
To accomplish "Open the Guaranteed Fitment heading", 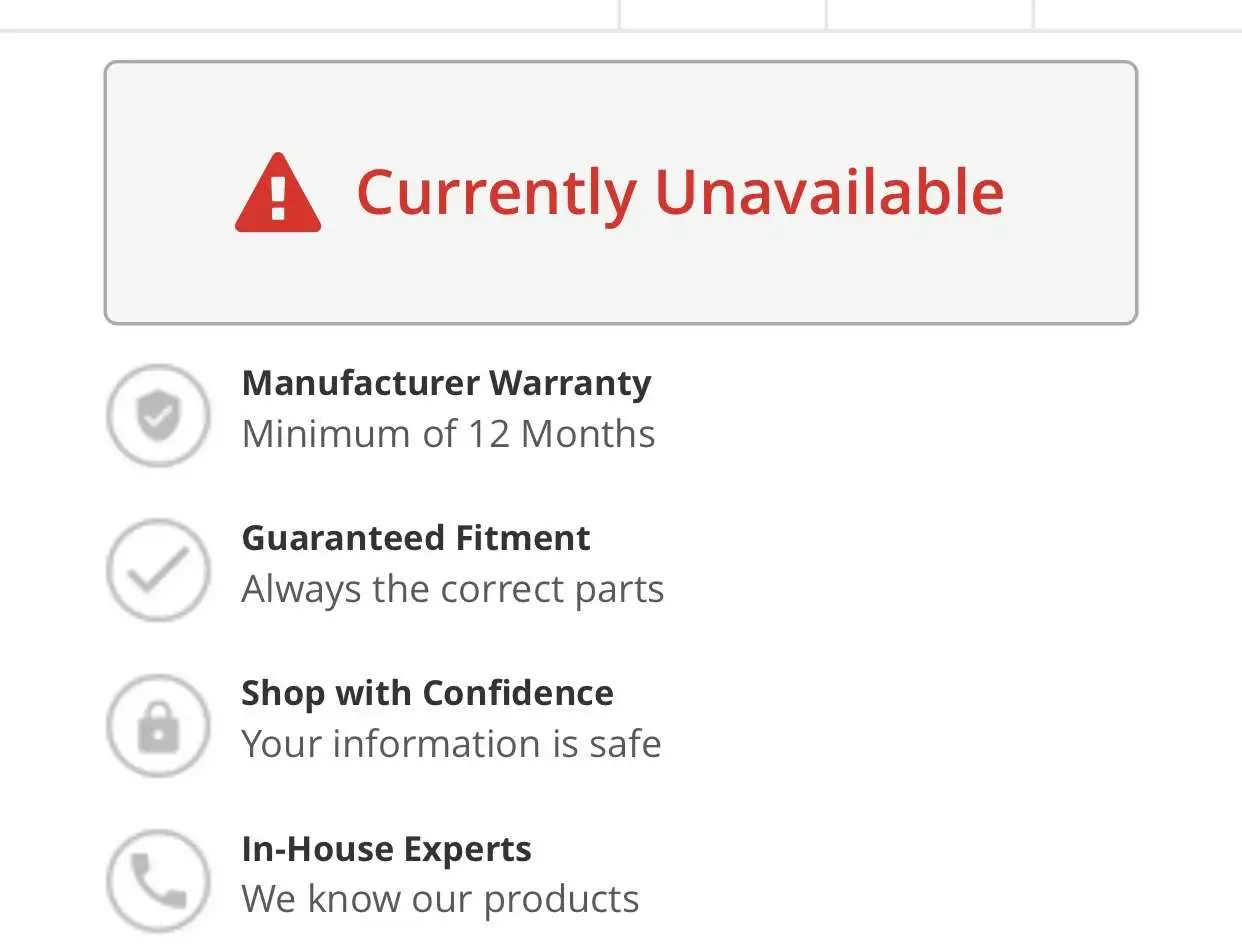I will 416,538.
